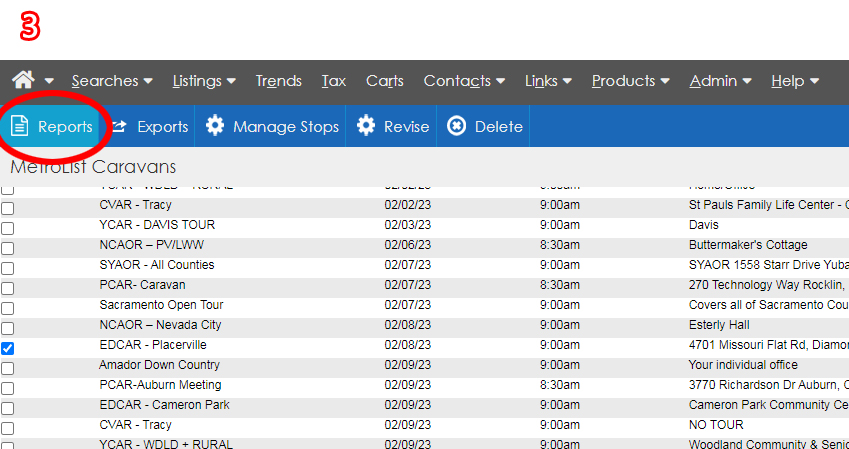Open the Searches menu
This screenshot has width=849, height=449.
tap(105, 81)
